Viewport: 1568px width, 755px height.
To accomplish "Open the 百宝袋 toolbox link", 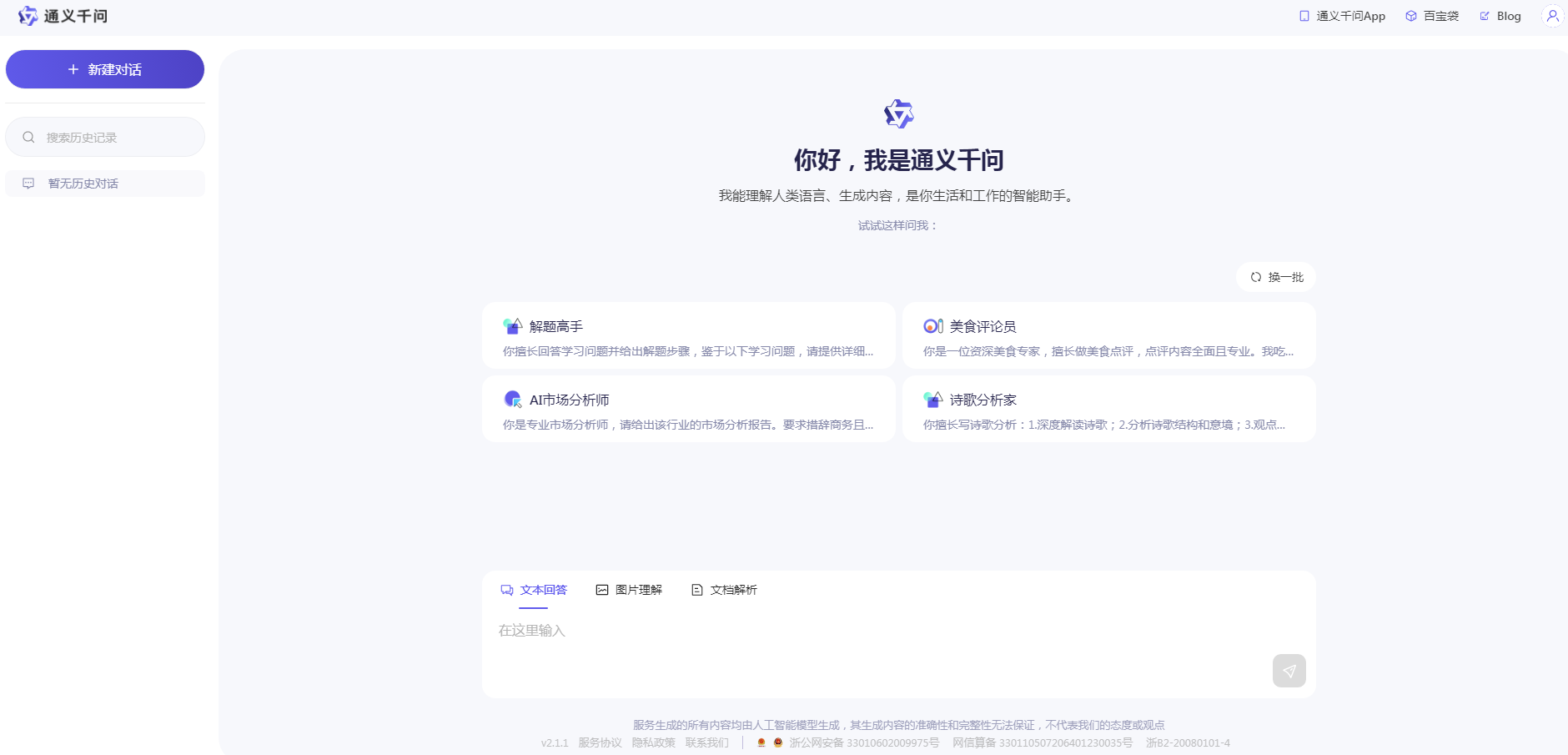I will 1432,16.
